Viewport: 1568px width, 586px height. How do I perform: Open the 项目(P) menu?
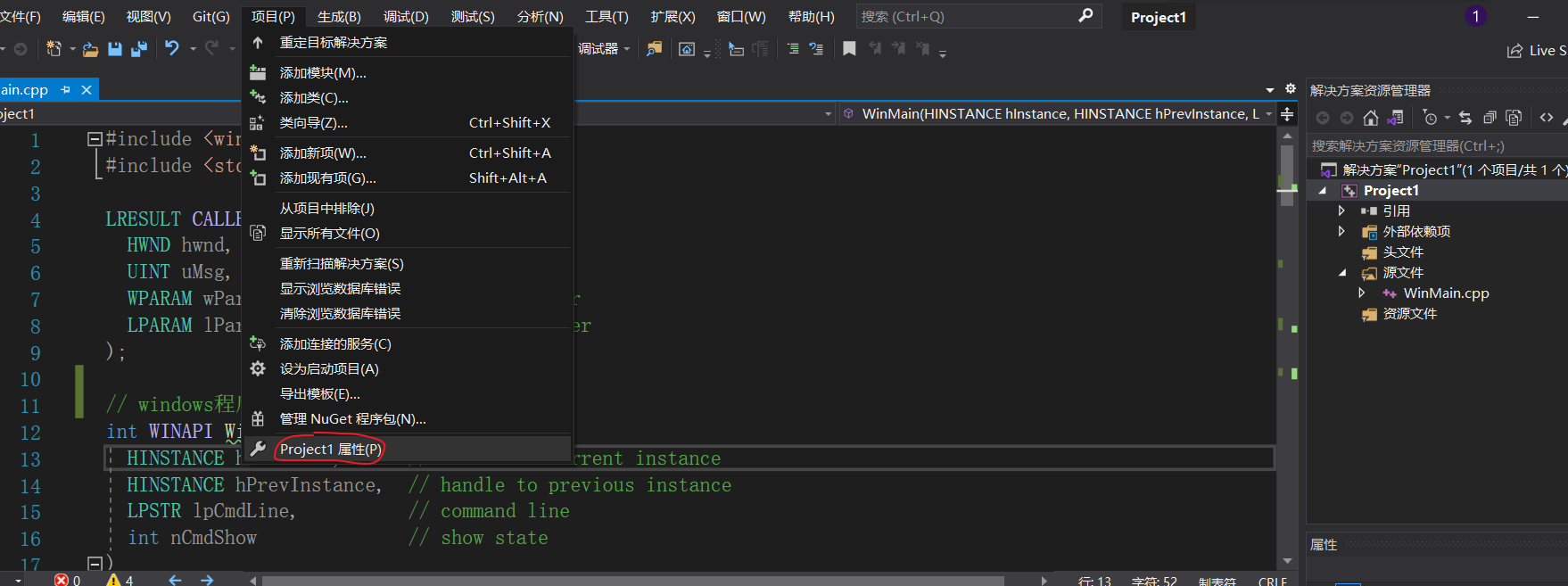pyautogui.click(x=273, y=17)
